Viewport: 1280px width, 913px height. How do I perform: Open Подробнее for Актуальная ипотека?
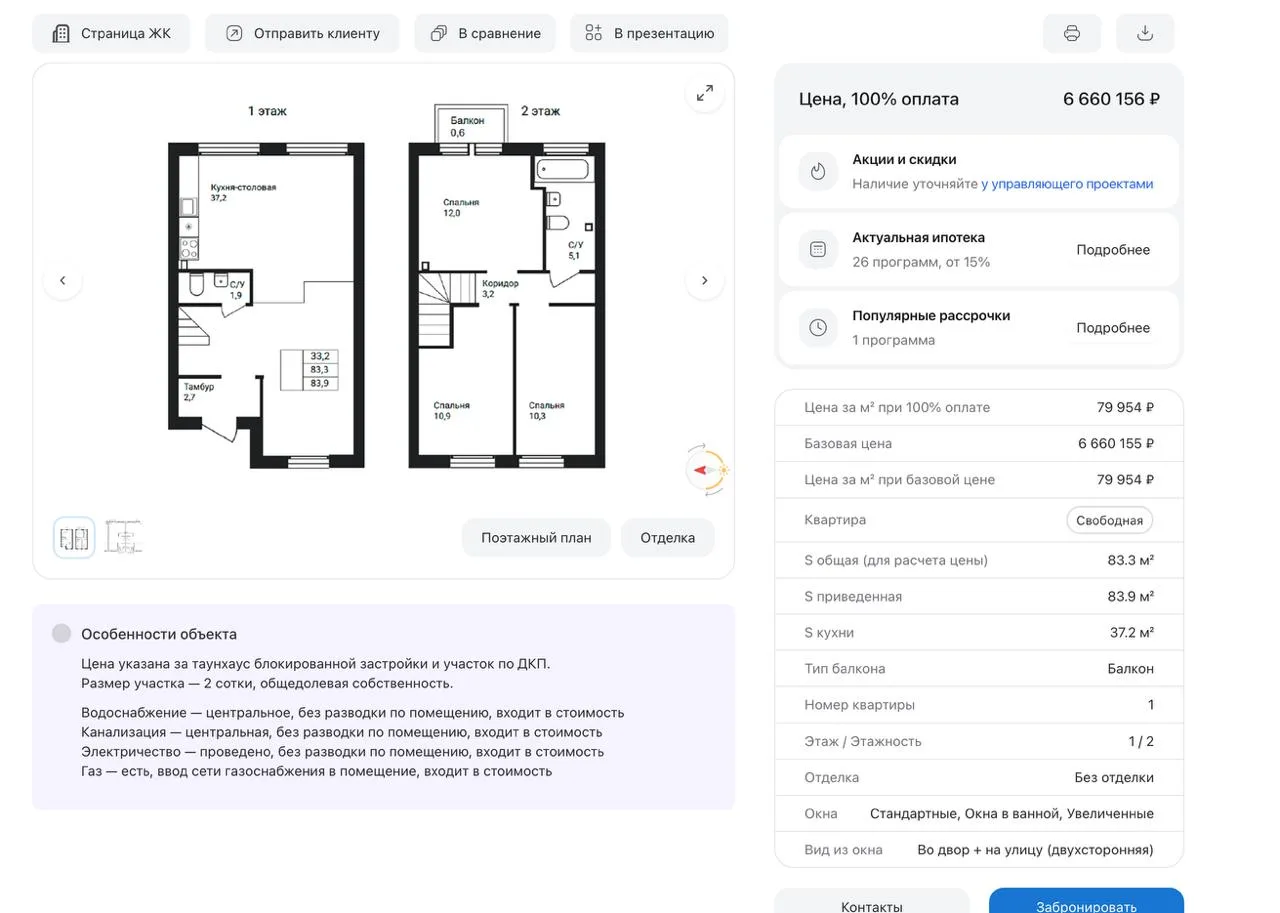pos(1113,250)
